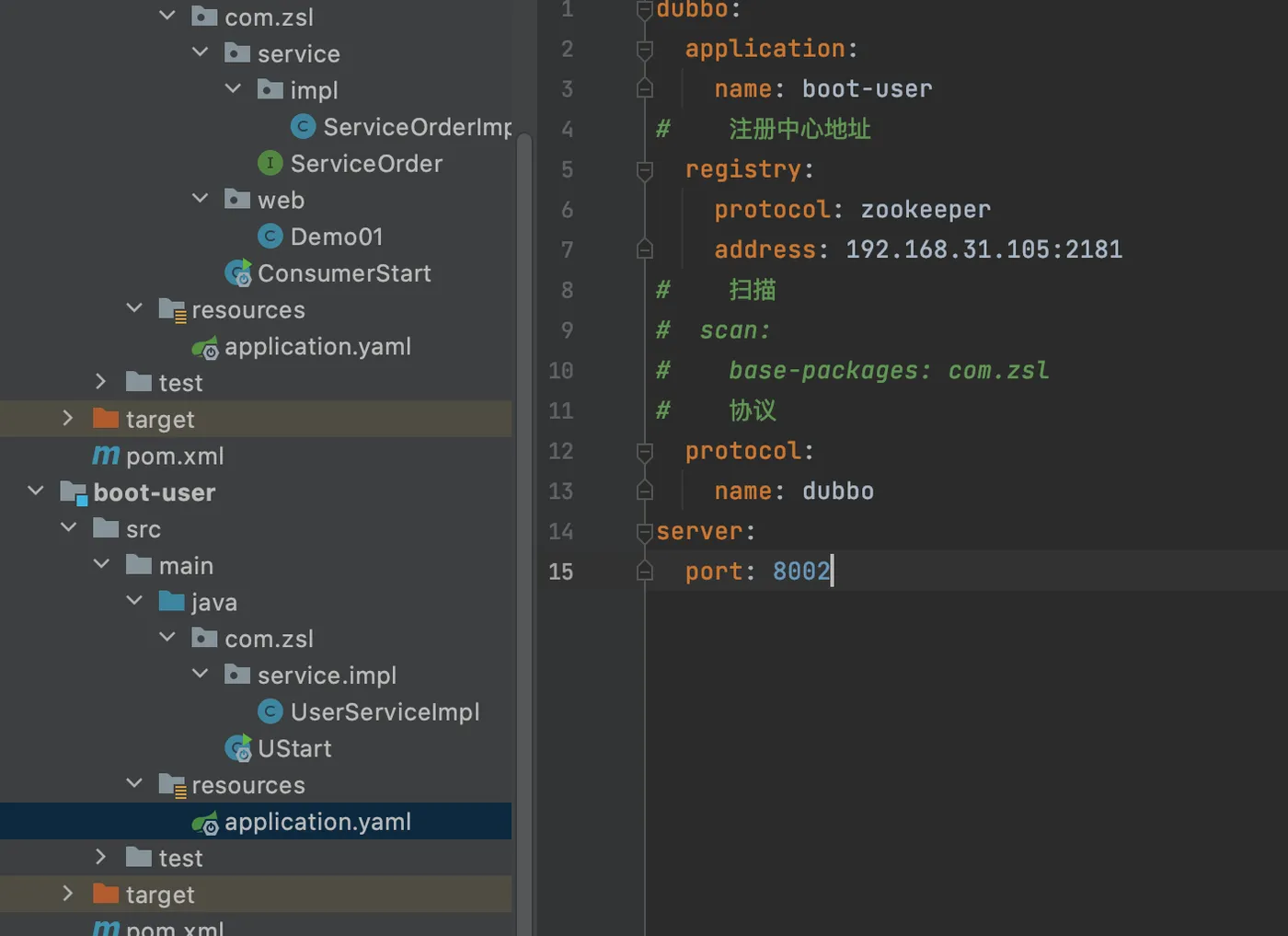
Task: Click the upper resources folder icon
Action: coord(172,310)
